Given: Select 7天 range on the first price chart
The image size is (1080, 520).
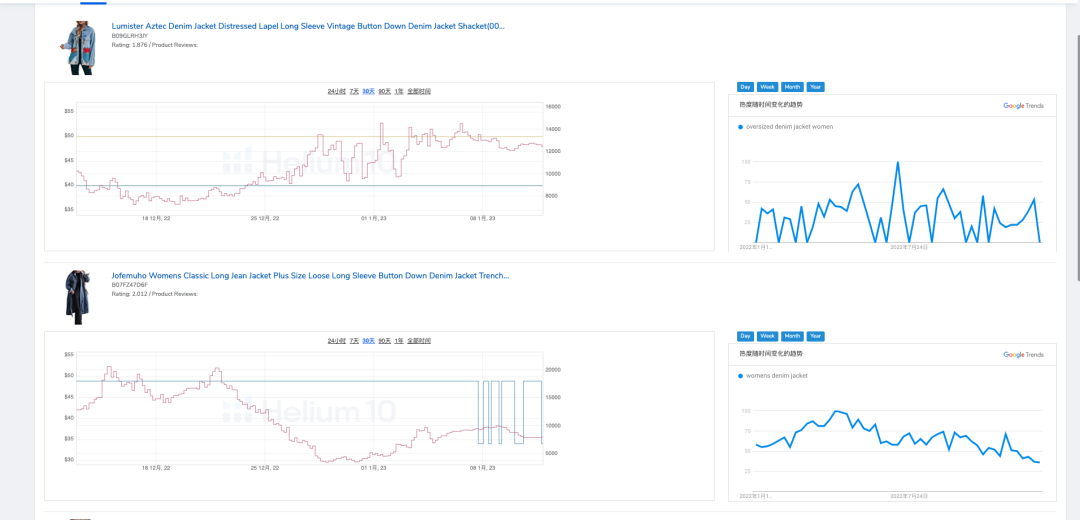Looking at the screenshot, I should tap(354, 91).
